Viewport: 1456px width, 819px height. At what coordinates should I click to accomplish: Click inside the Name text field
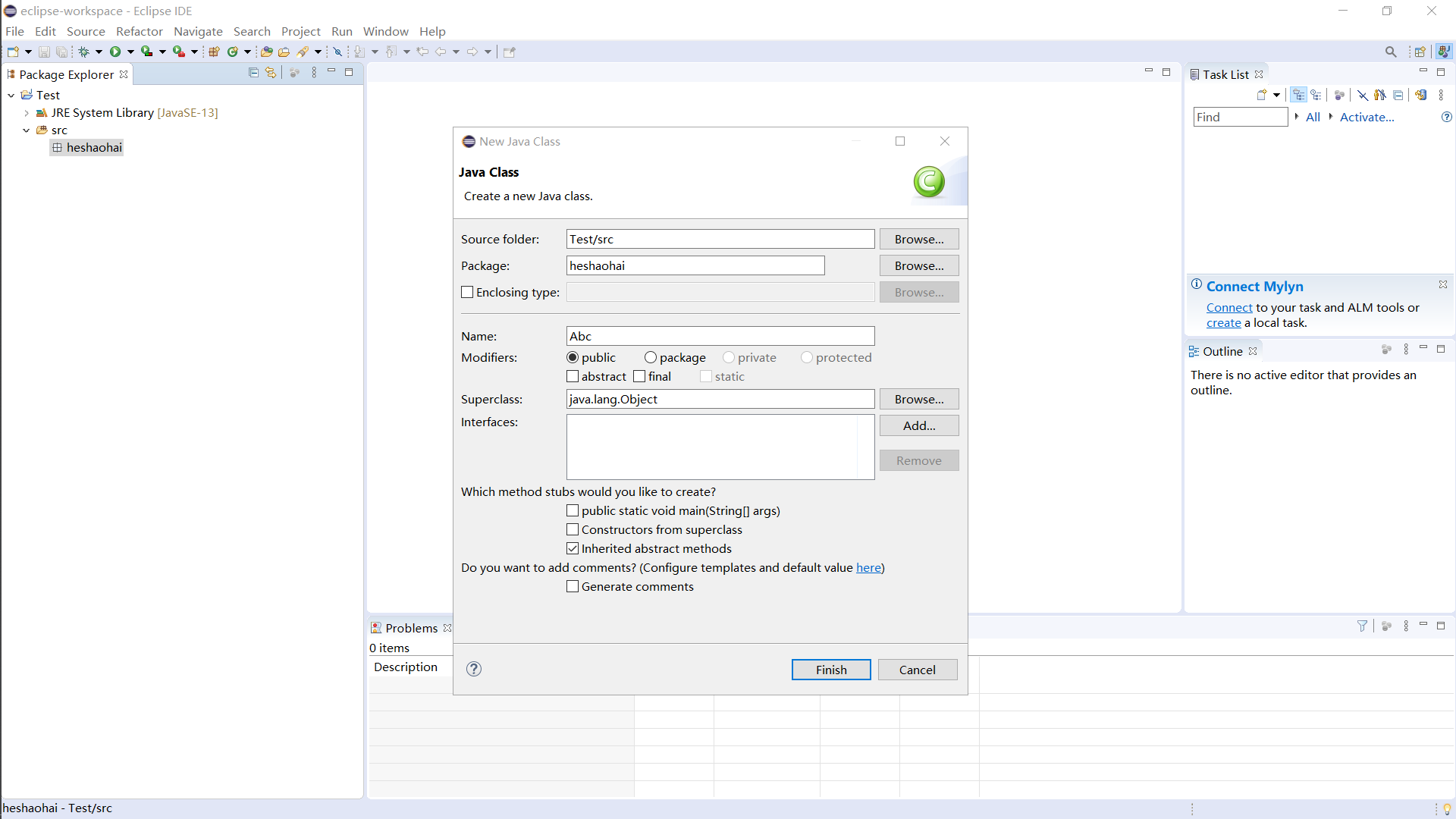pos(720,336)
